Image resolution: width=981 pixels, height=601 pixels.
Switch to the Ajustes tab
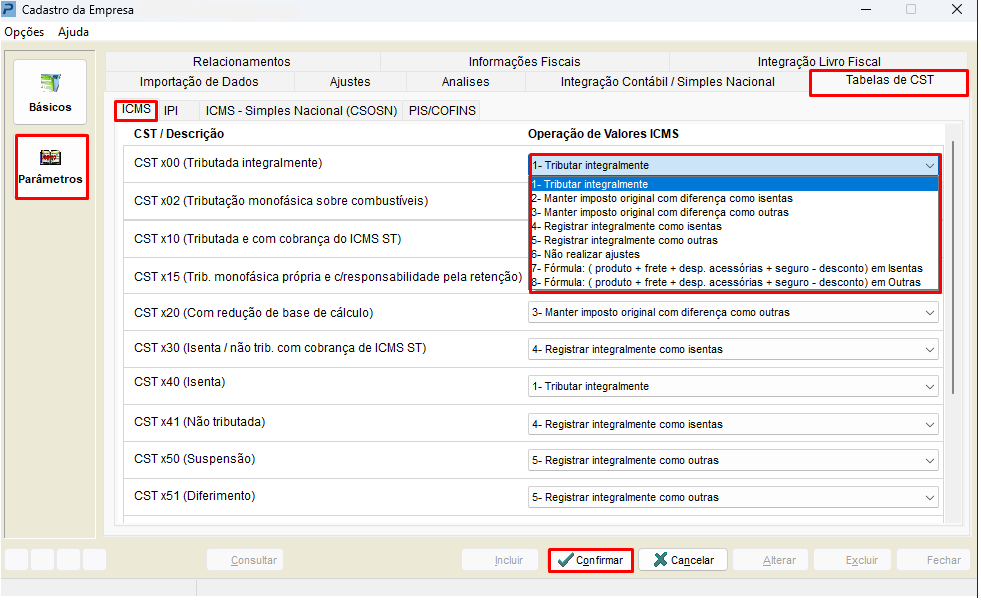(x=350, y=81)
